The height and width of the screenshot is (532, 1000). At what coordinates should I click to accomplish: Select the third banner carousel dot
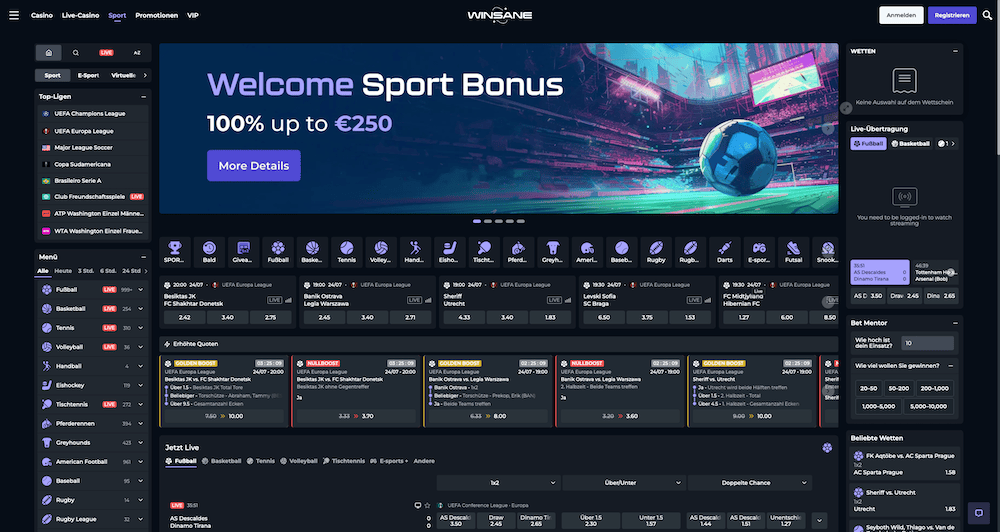(499, 221)
